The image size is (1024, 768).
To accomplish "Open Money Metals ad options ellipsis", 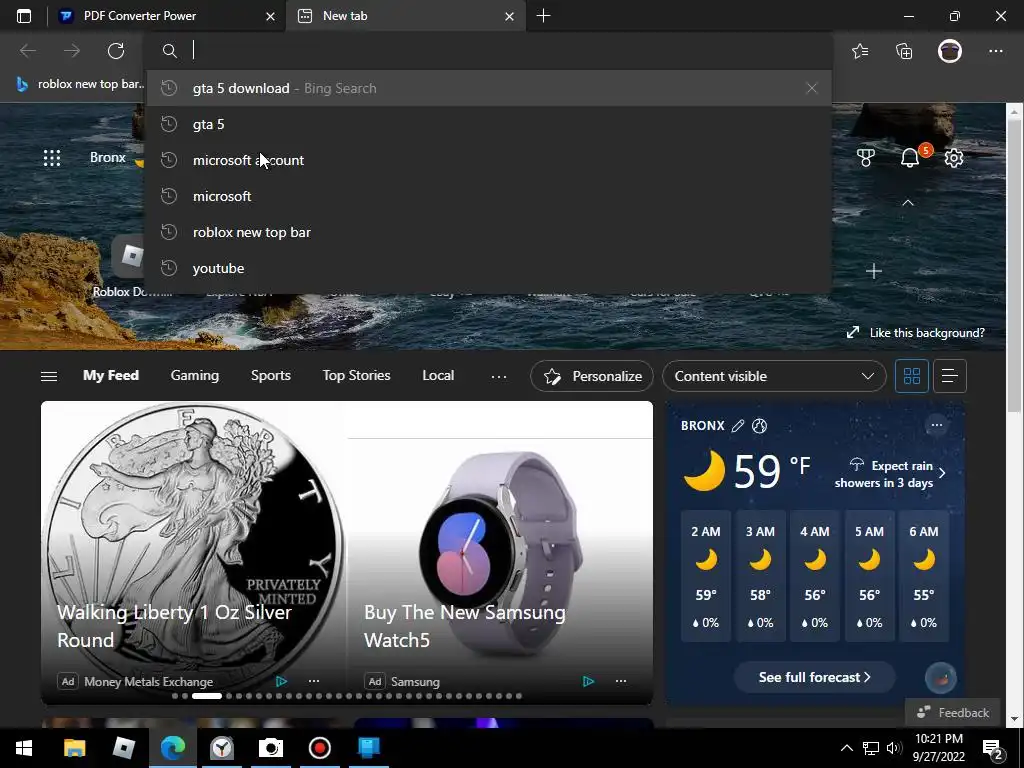I will coord(314,681).
